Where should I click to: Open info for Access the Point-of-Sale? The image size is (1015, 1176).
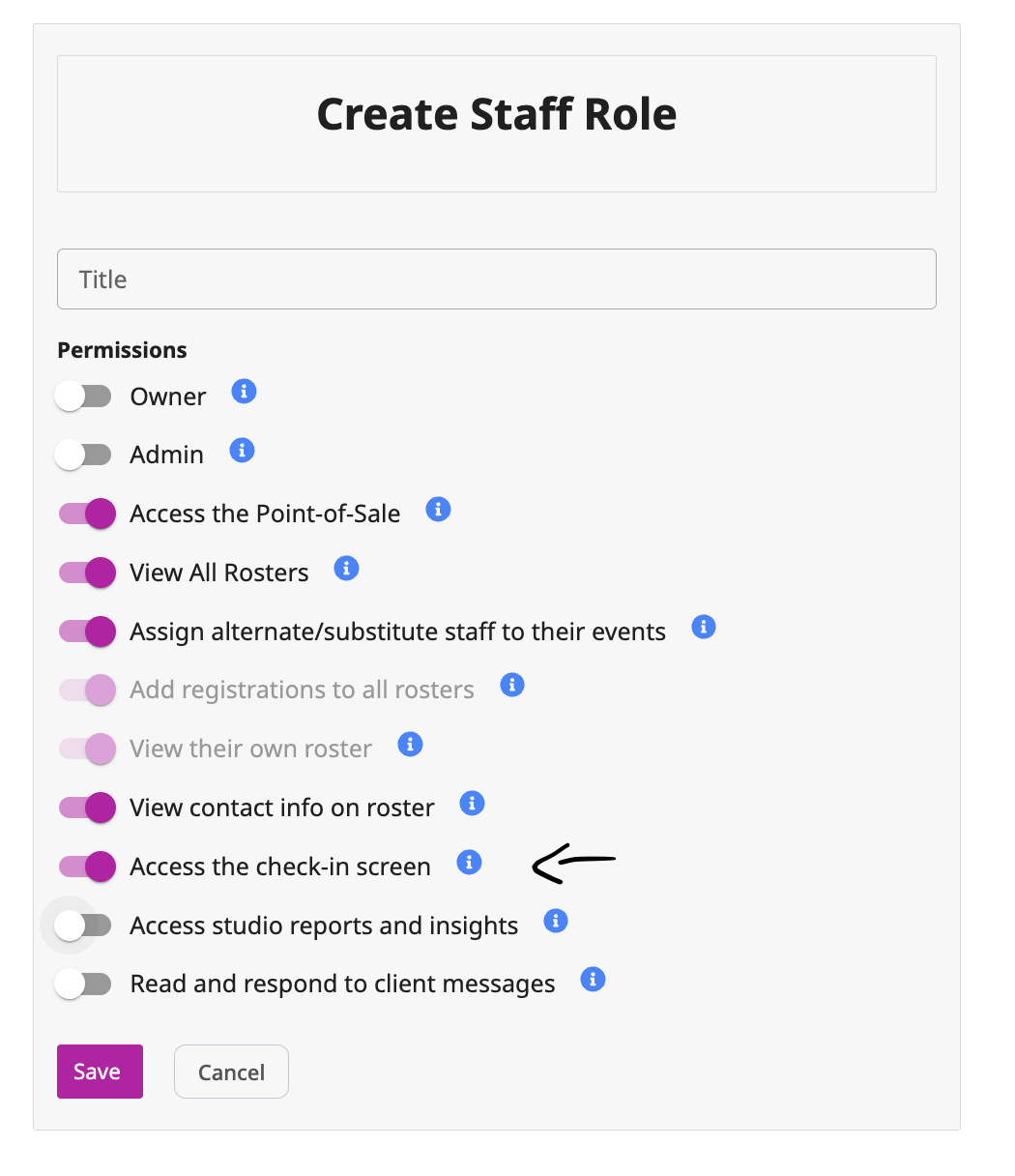pyautogui.click(x=438, y=509)
